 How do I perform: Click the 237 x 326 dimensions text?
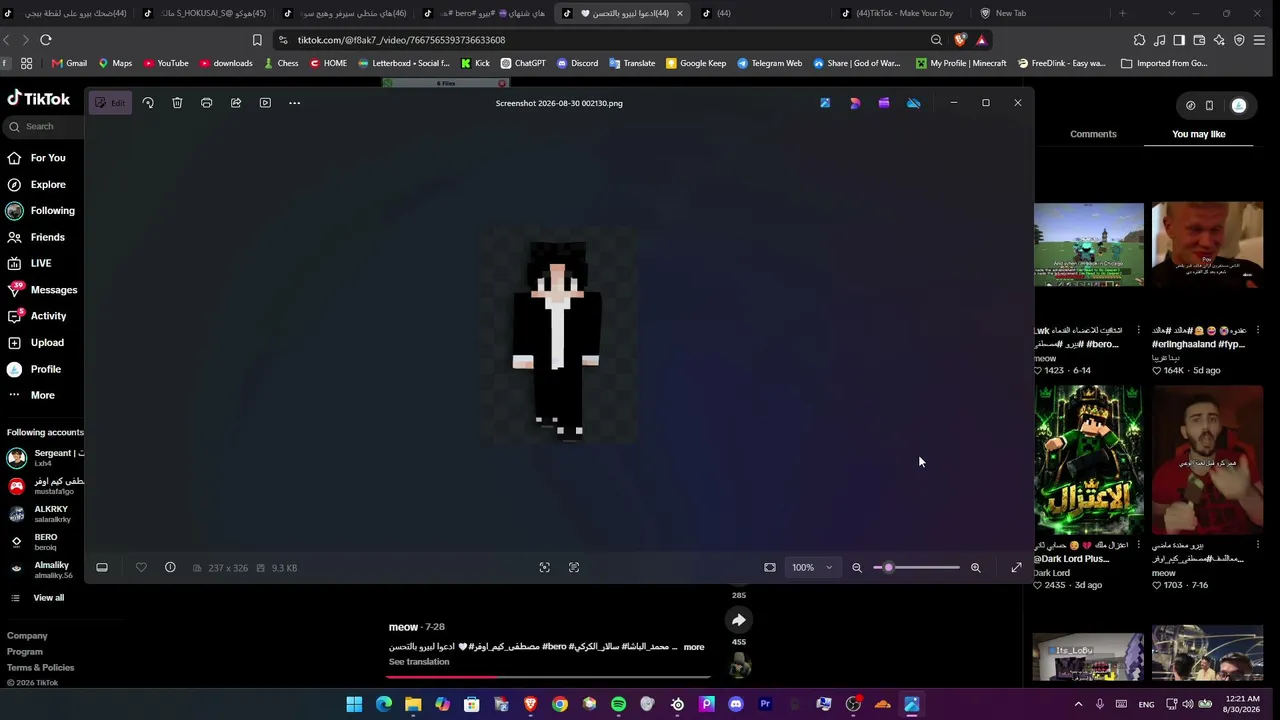point(228,568)
